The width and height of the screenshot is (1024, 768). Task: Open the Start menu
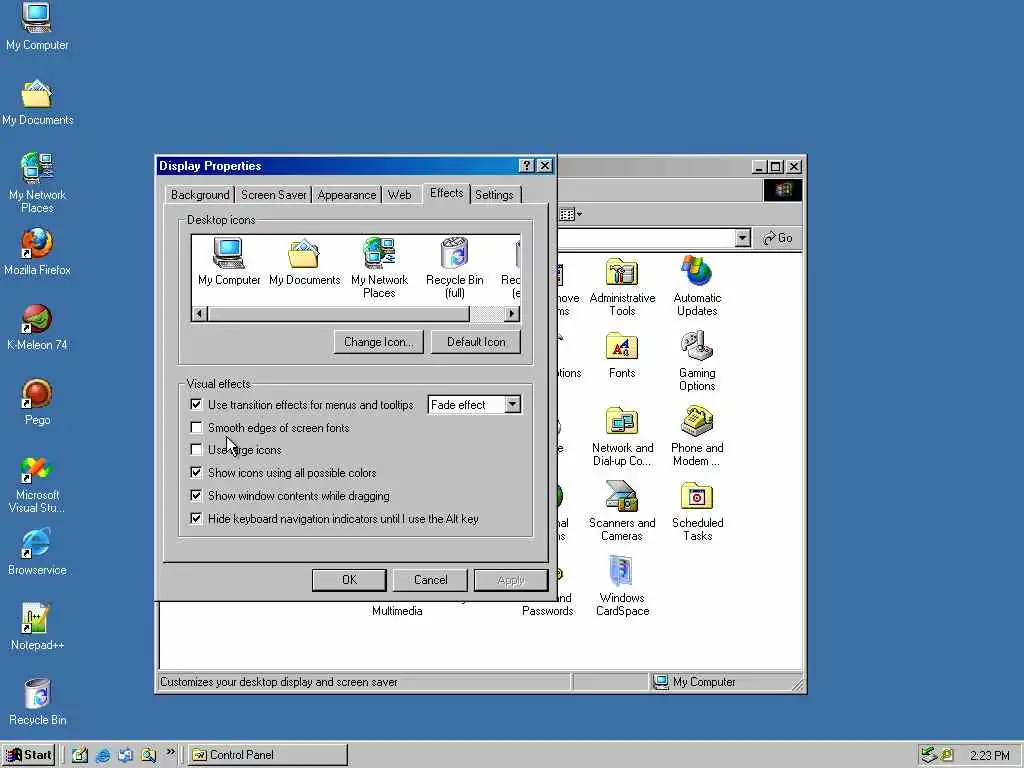[x=28, y=755]
